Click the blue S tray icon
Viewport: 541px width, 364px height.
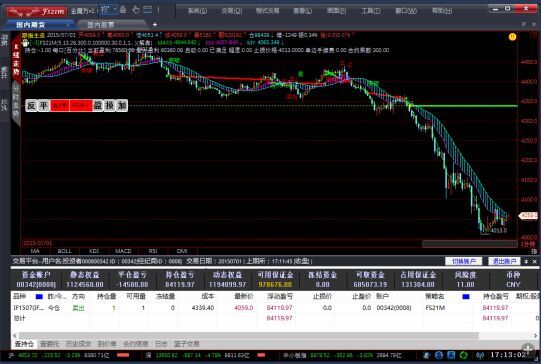439,355
